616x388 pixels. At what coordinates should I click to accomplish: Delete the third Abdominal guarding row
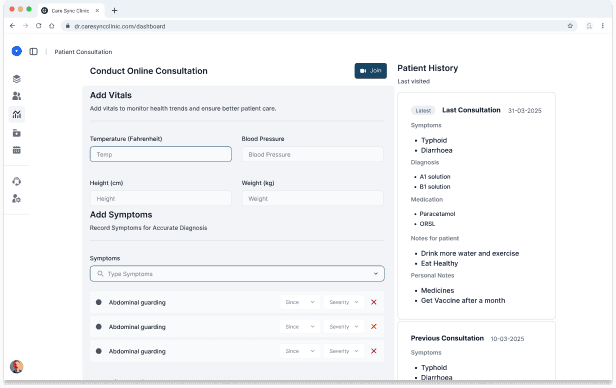pyautogui.click(x=374, y=351)
